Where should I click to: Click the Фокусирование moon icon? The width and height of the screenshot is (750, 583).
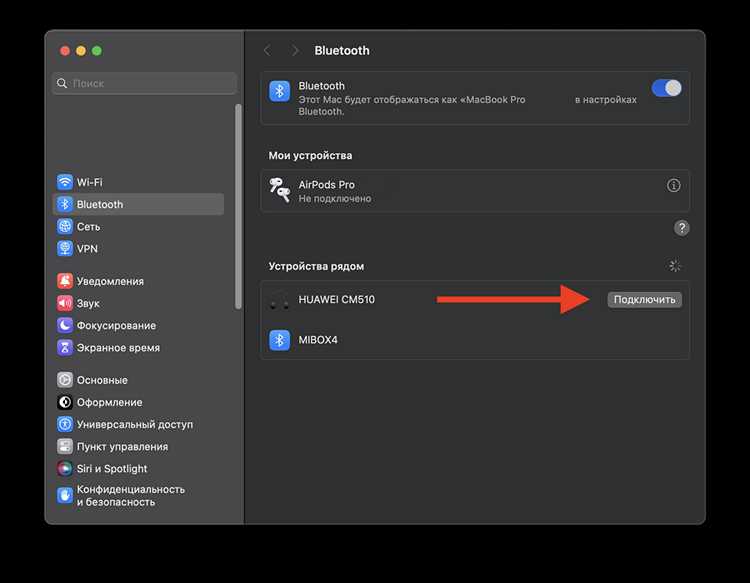[65, 326]
